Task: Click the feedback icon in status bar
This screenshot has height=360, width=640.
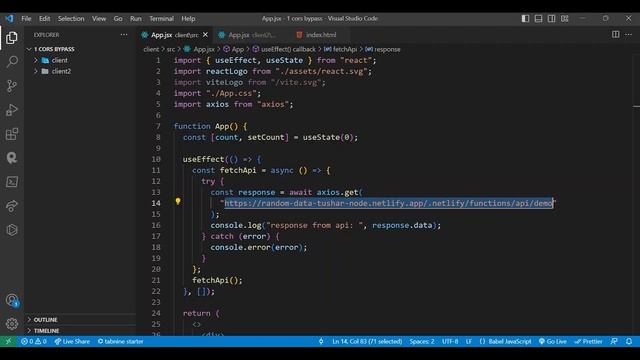Action: 614,341
